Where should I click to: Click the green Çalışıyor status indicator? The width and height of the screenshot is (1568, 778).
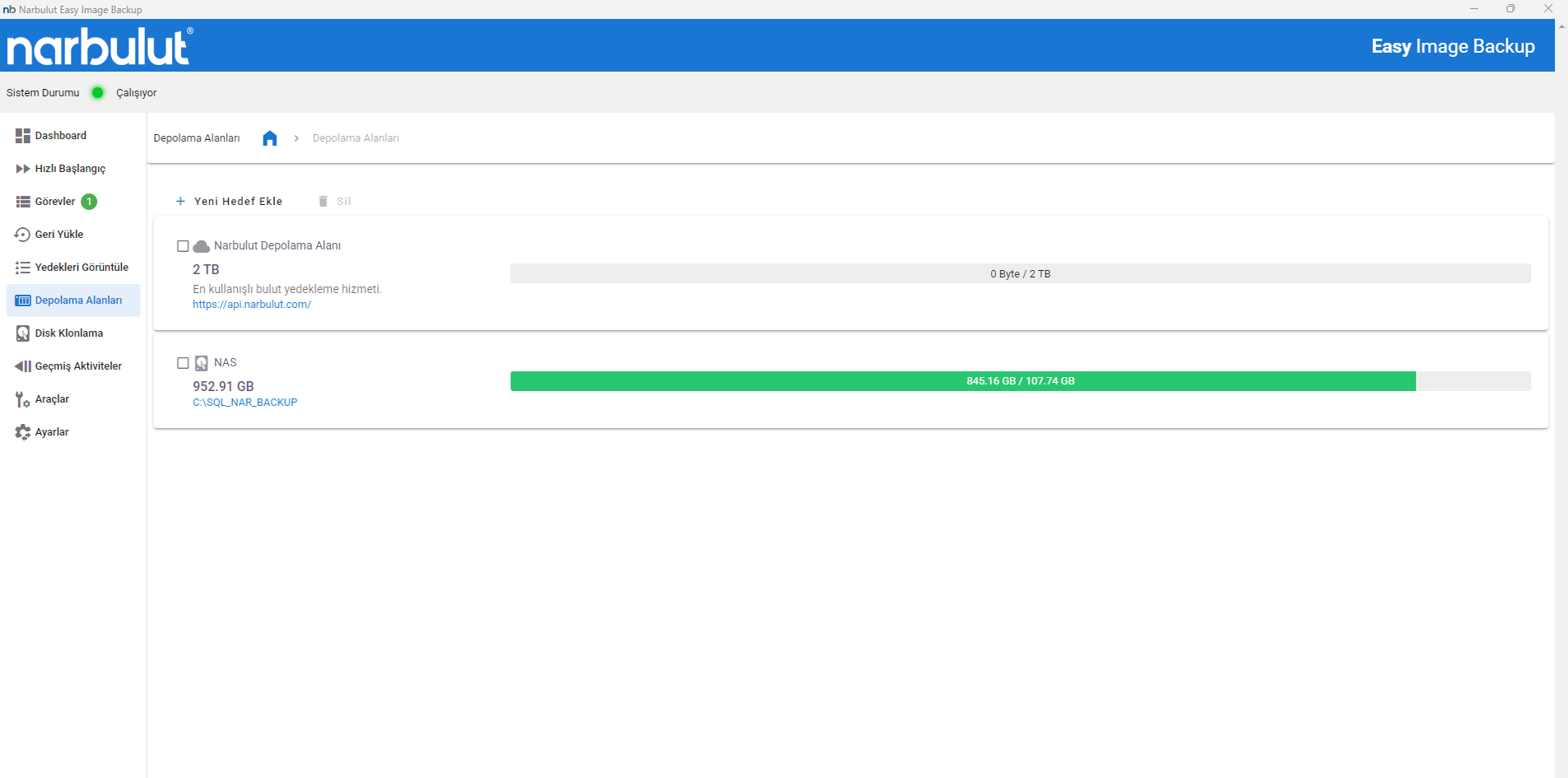click(98, 93)
